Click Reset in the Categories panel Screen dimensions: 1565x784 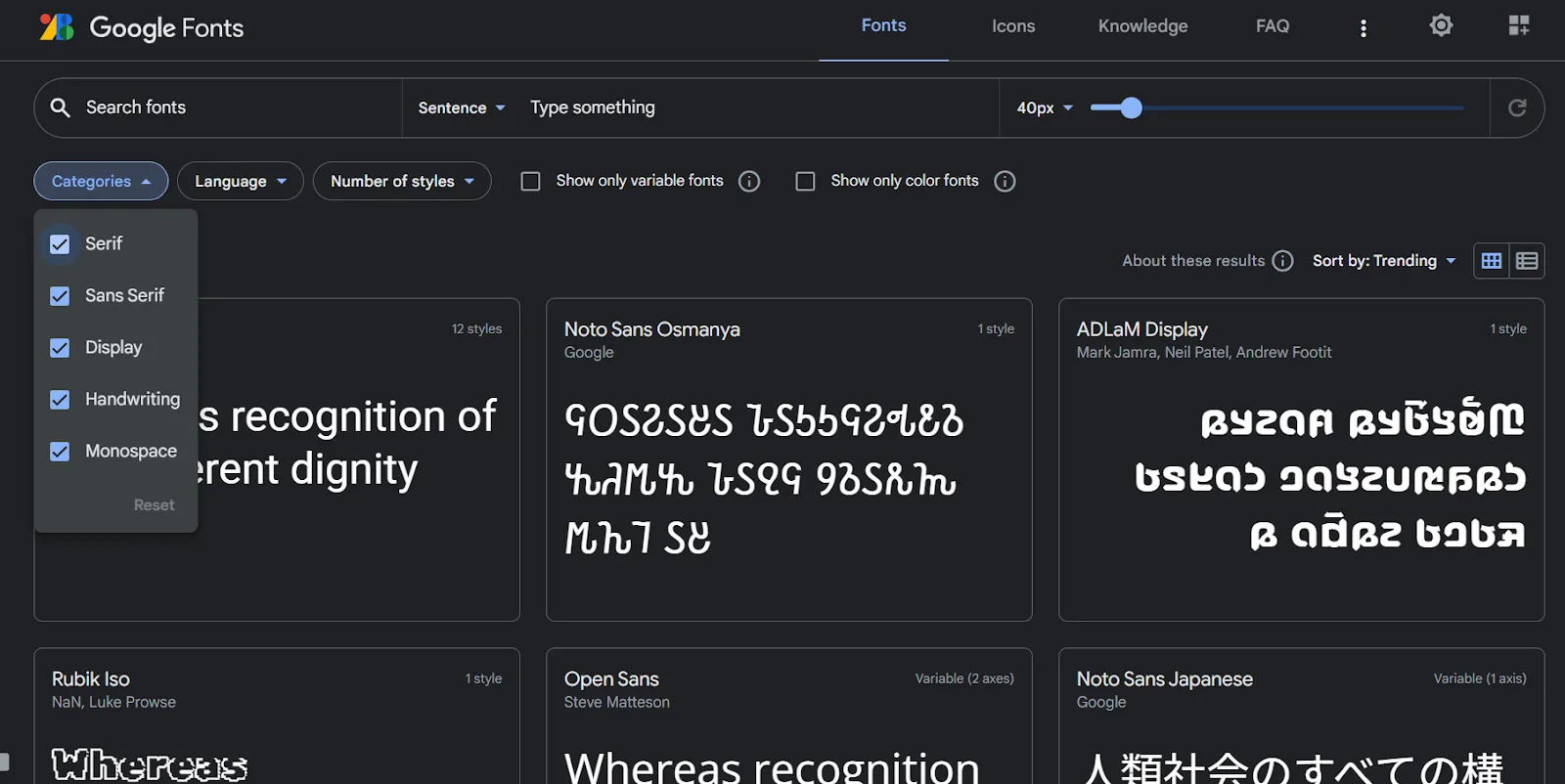pos(154,505)
